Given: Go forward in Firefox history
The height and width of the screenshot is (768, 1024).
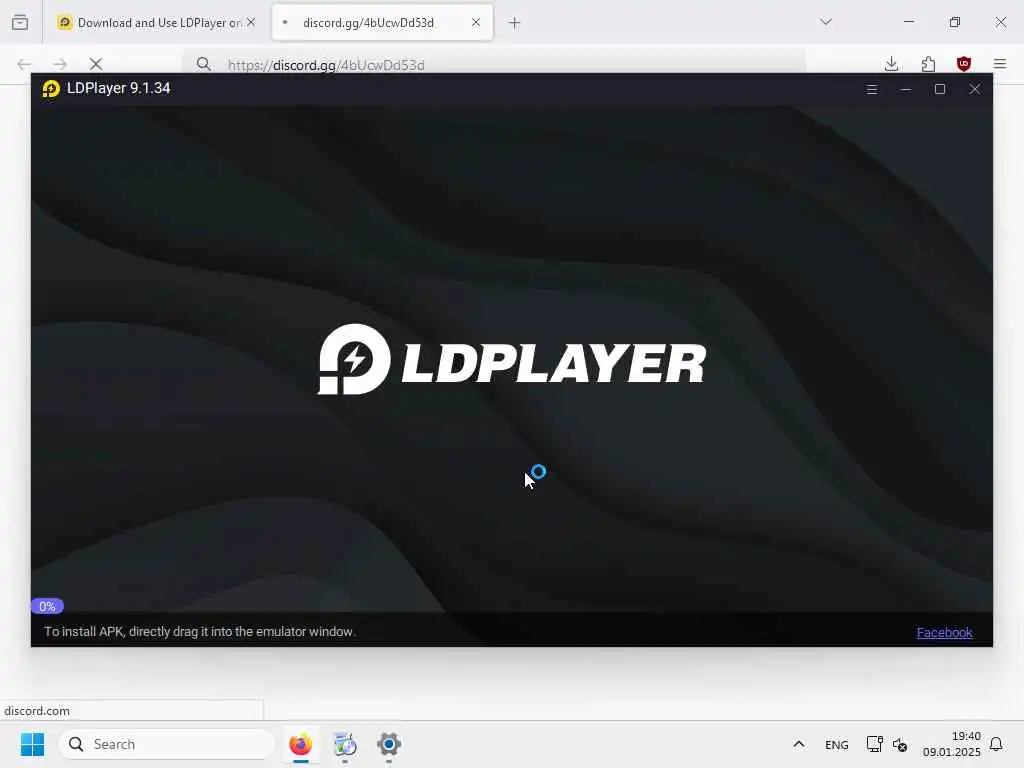Looking at the screenshot, I should 60,64.
